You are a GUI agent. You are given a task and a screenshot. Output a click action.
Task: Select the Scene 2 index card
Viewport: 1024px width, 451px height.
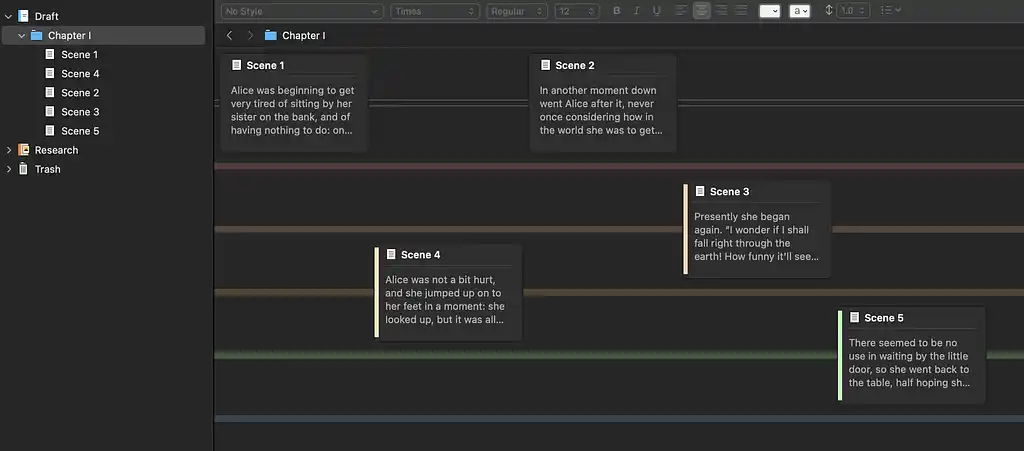tap(603, 103)
